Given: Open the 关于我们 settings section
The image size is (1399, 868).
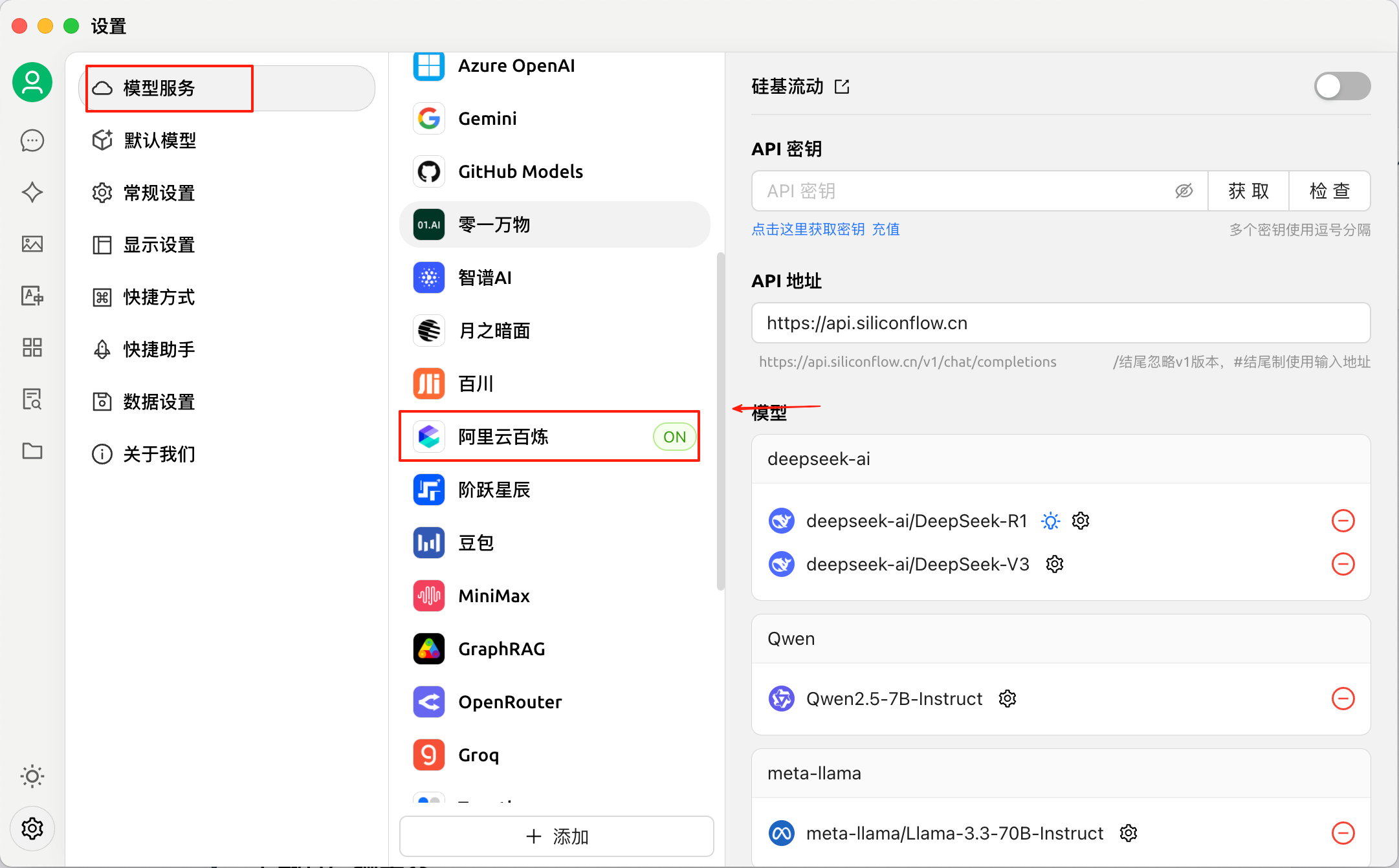Looking at the screenshot, I should tap(226, 454).
